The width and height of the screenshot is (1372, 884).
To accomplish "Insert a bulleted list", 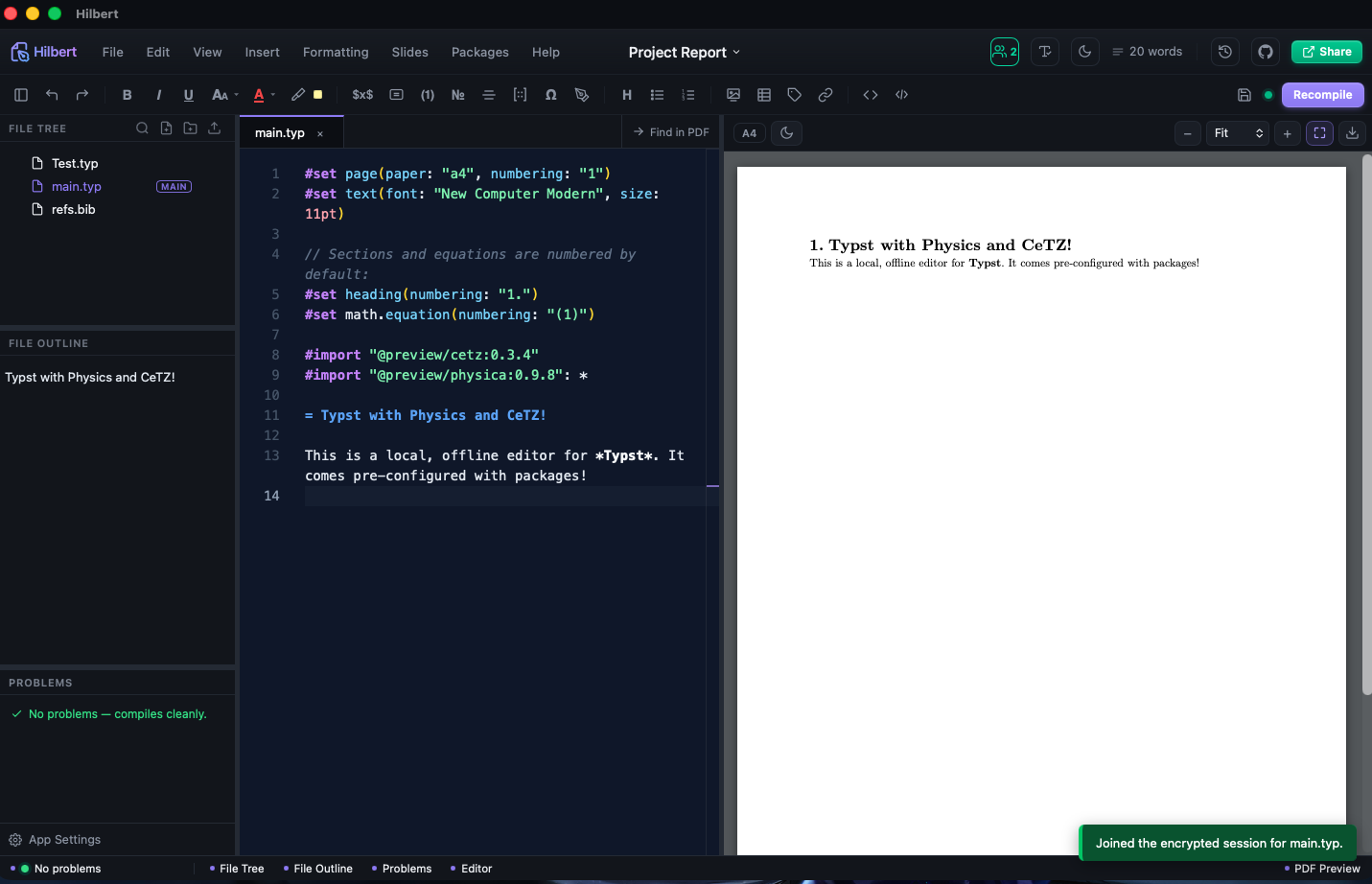I will click(657, 95).
